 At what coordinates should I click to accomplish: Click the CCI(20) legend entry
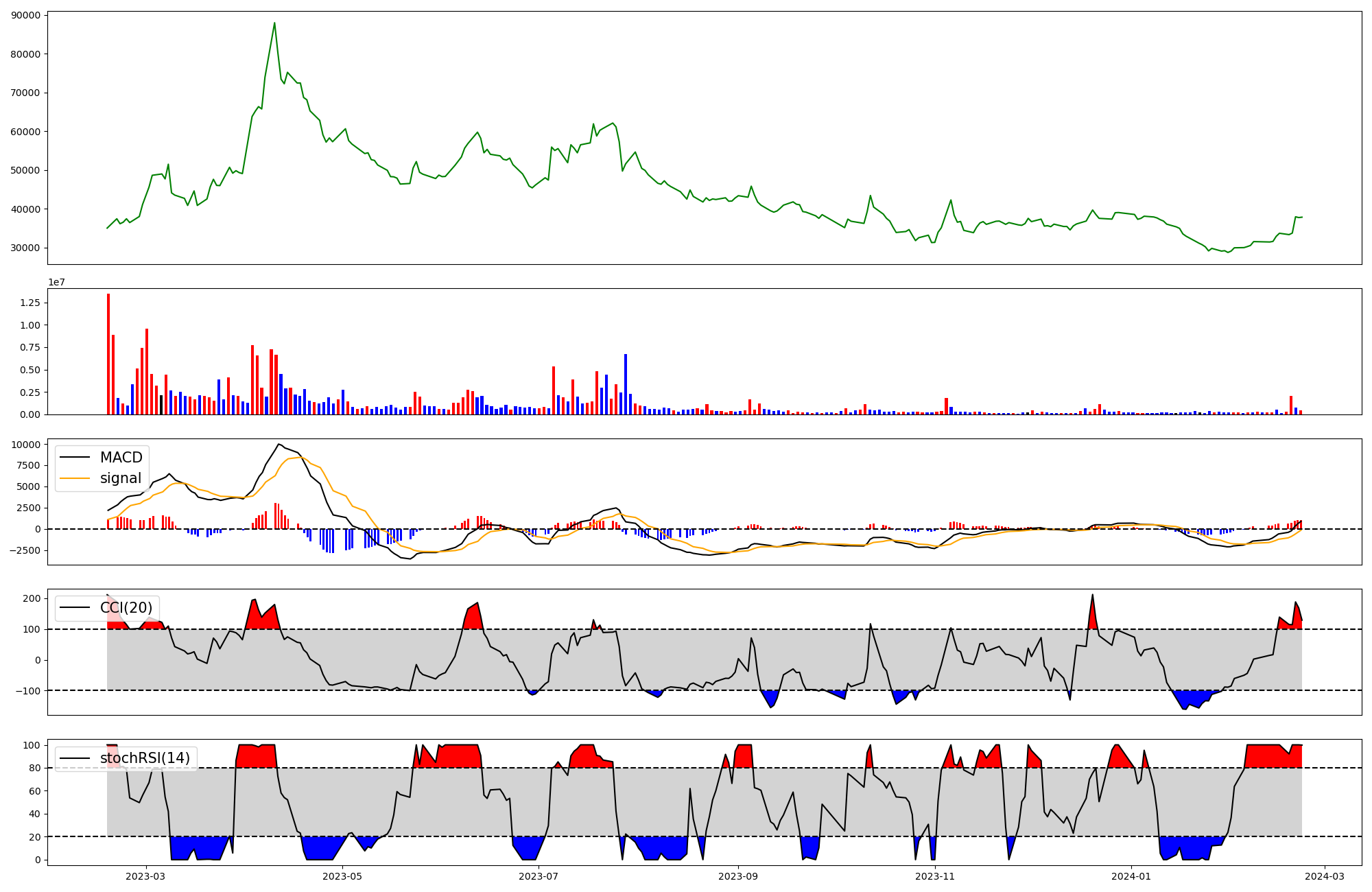pyautogui.click(x=126, y=608)
